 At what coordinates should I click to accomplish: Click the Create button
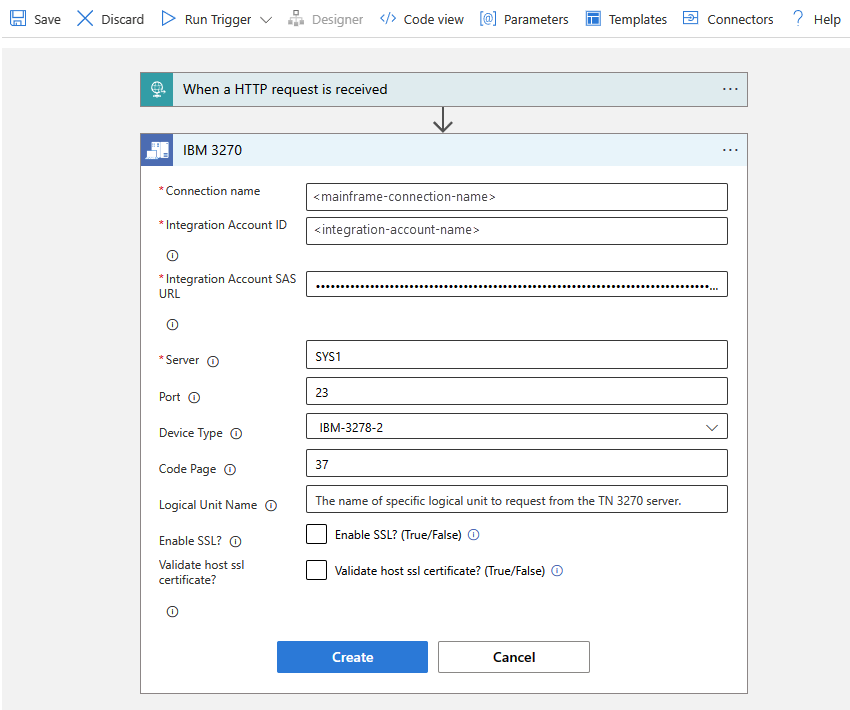[x=352, y=657]
